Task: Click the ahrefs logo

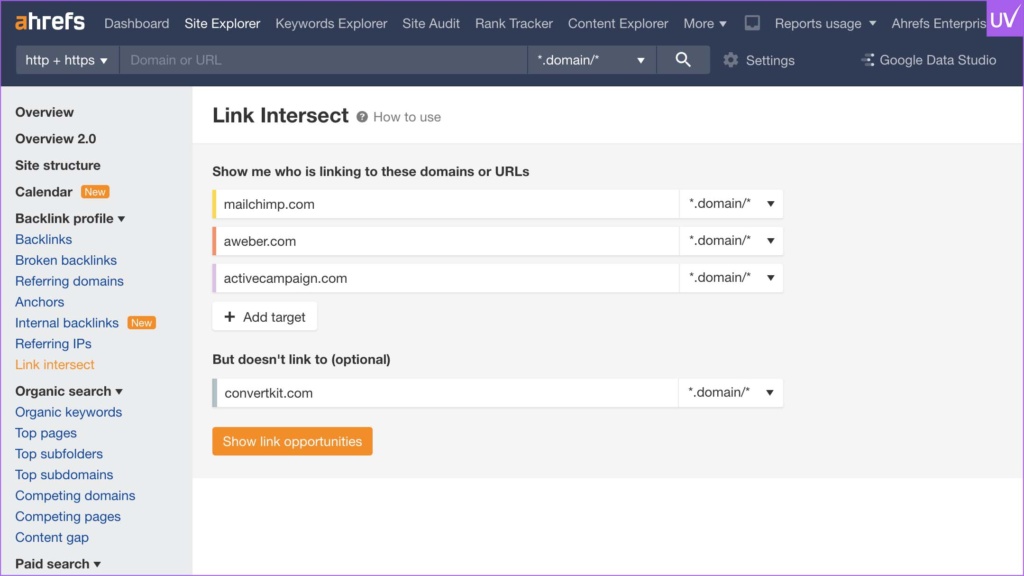Action: coord(50,22)
